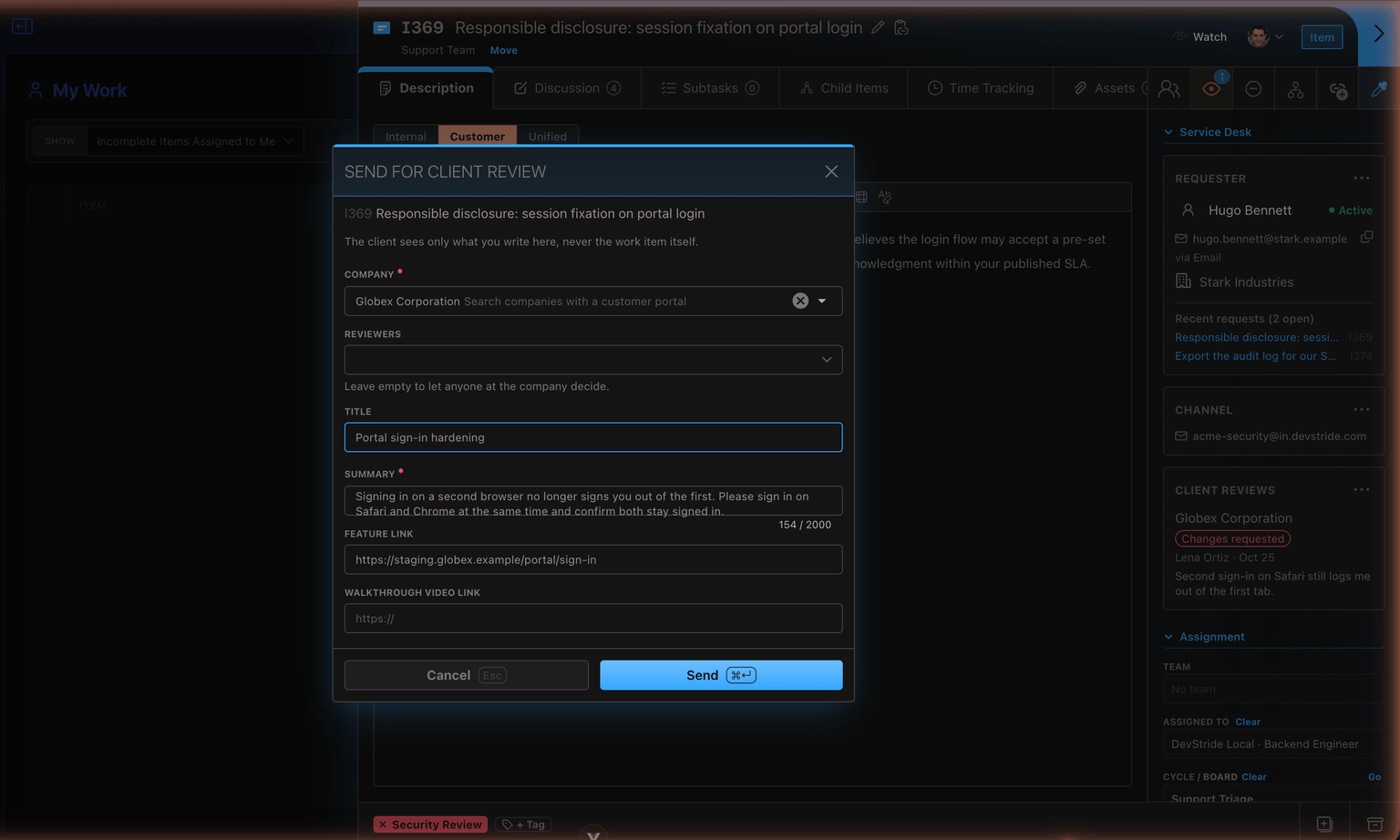1400x840 pixels.
Task: Click the clipboard link icon beside the title
Action: 901,27
